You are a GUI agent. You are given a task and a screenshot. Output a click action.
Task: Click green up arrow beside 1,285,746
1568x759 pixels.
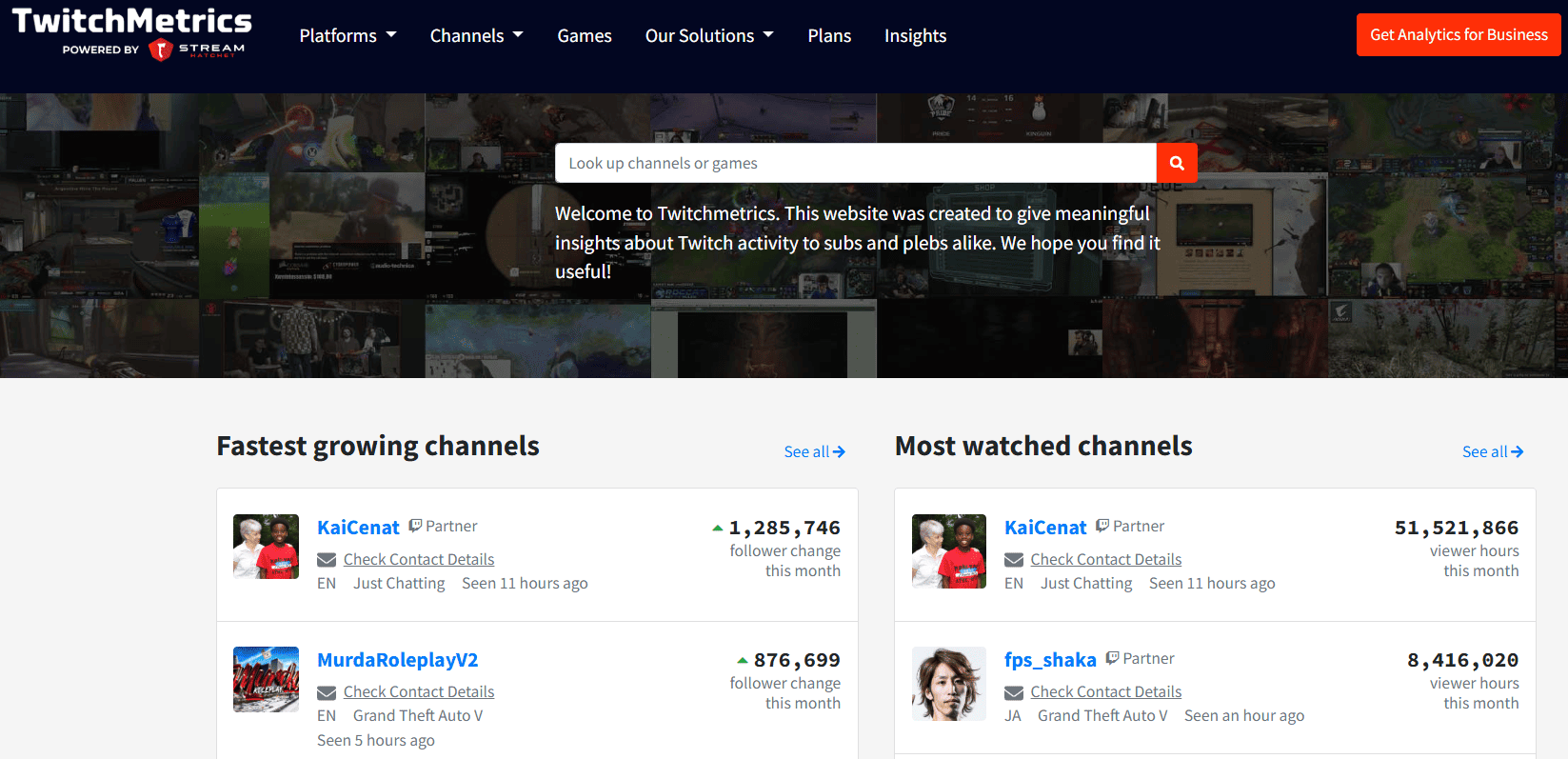coord(718,528)
